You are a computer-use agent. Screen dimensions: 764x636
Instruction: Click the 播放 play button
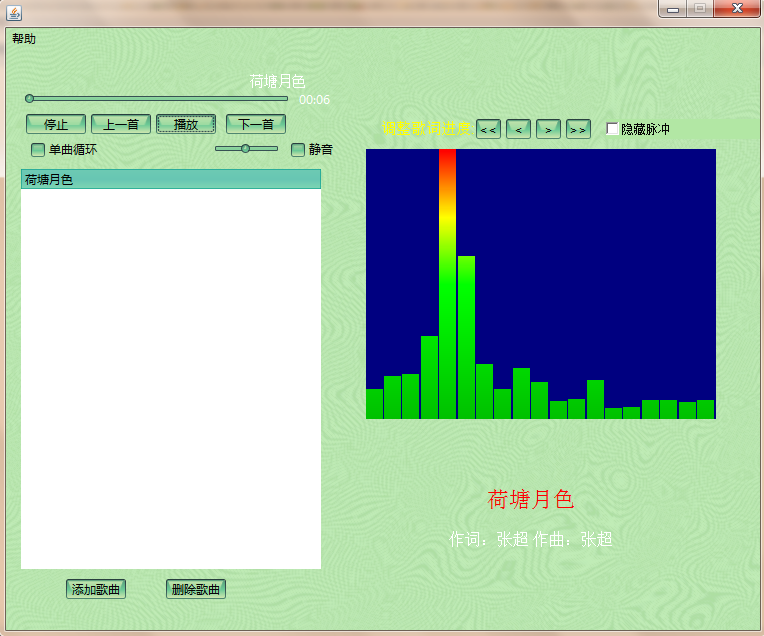186,124
